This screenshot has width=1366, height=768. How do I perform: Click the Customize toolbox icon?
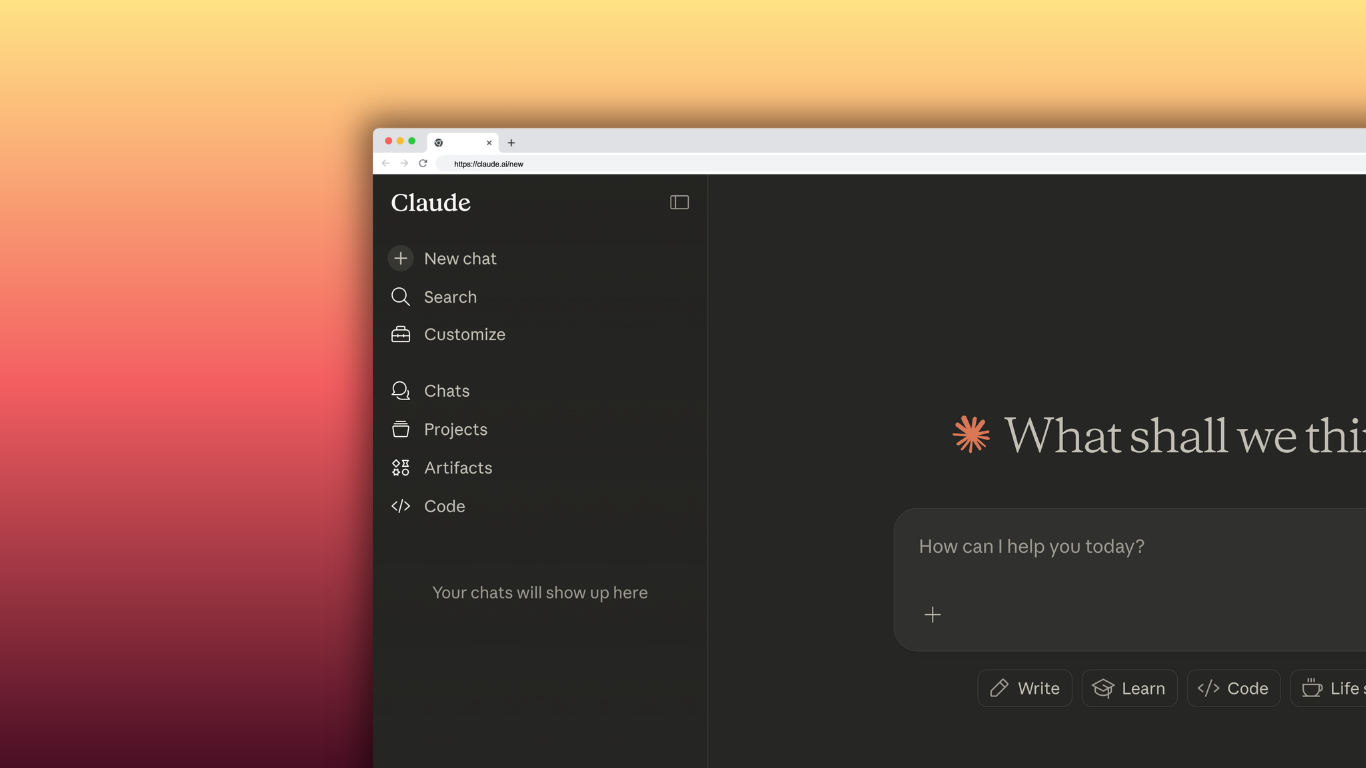pyautogui.click(x=400, y=335)
